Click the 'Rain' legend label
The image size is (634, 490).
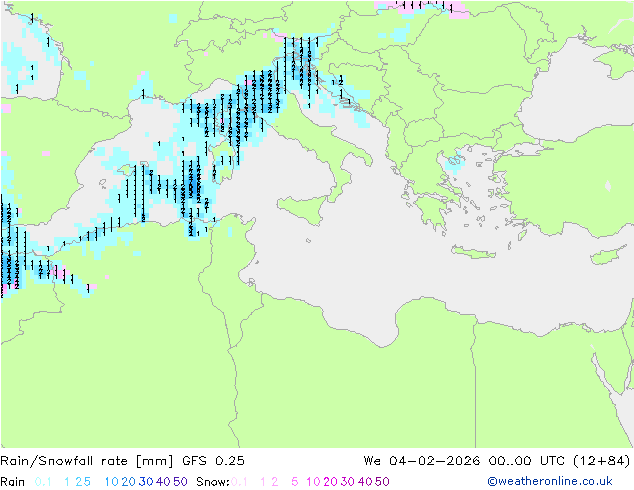pyautogui.click(x=13, y=482)
